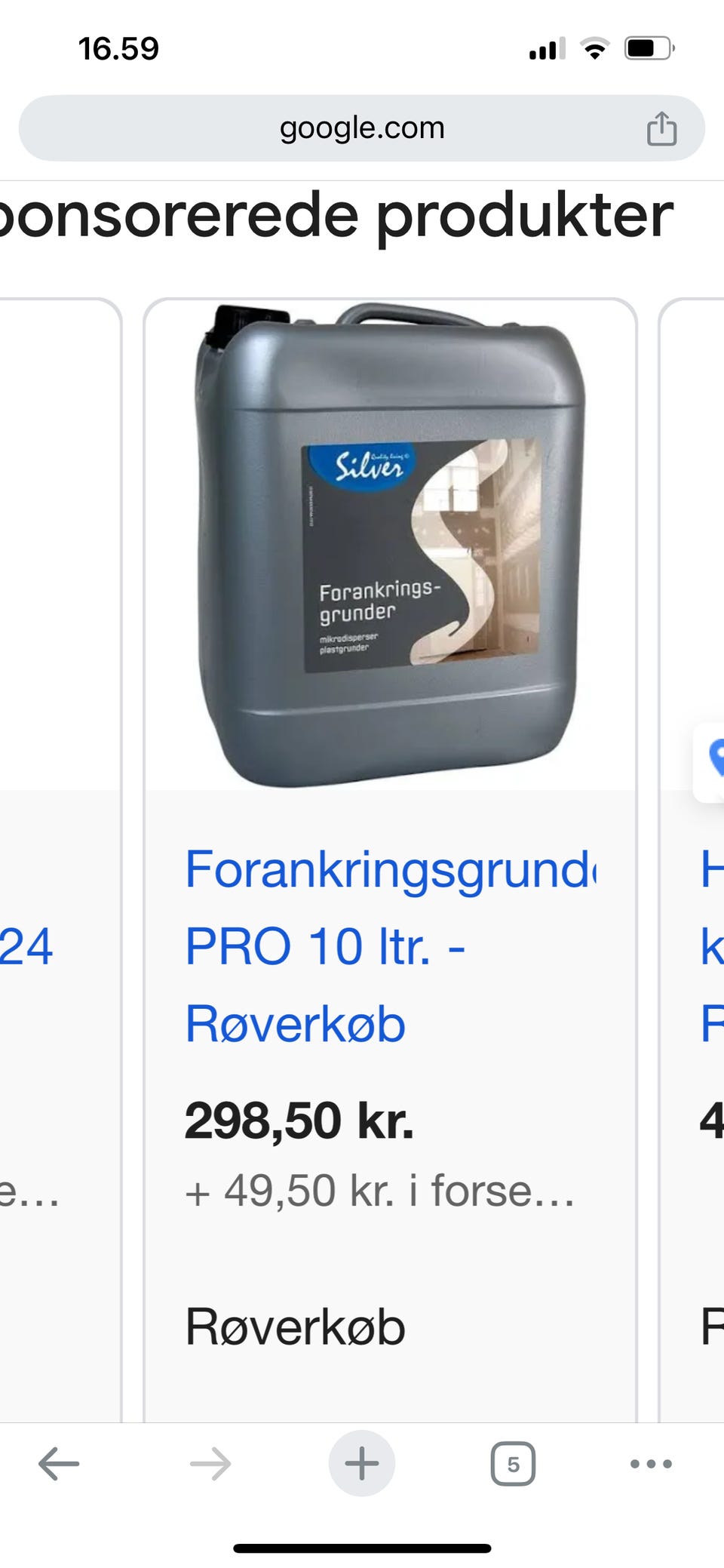Tap the share icon in address bar
Screen dimensions: 724x1568
pyautogui.click(x=661, y=128)
